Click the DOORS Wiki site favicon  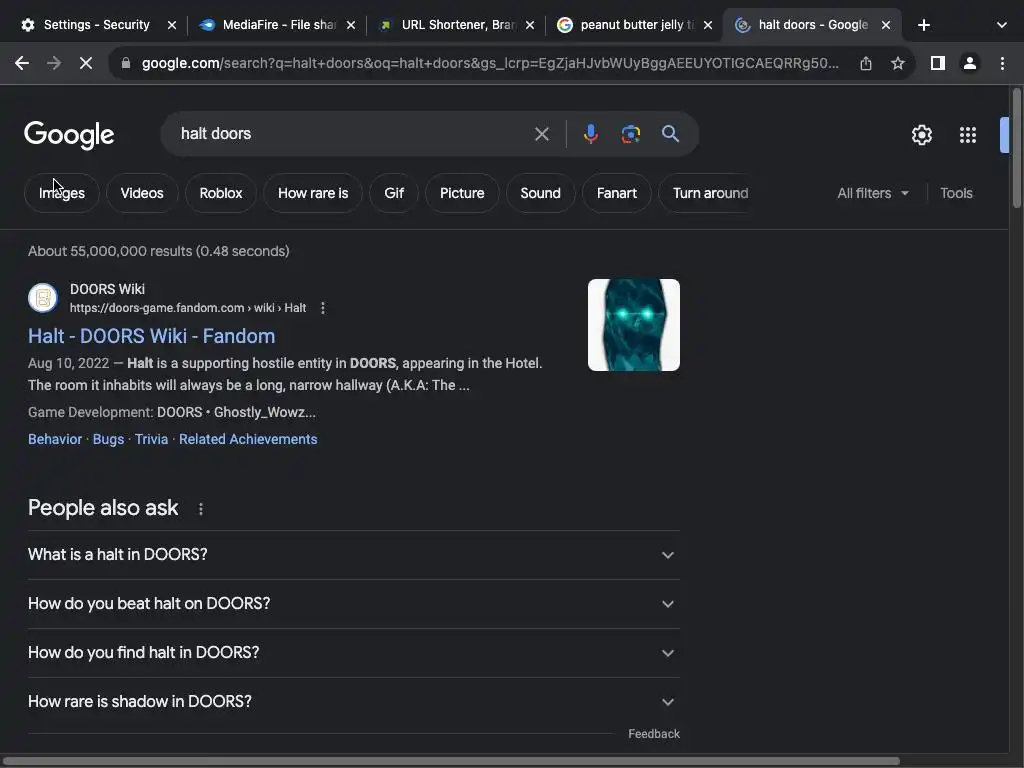coord(43,298)
